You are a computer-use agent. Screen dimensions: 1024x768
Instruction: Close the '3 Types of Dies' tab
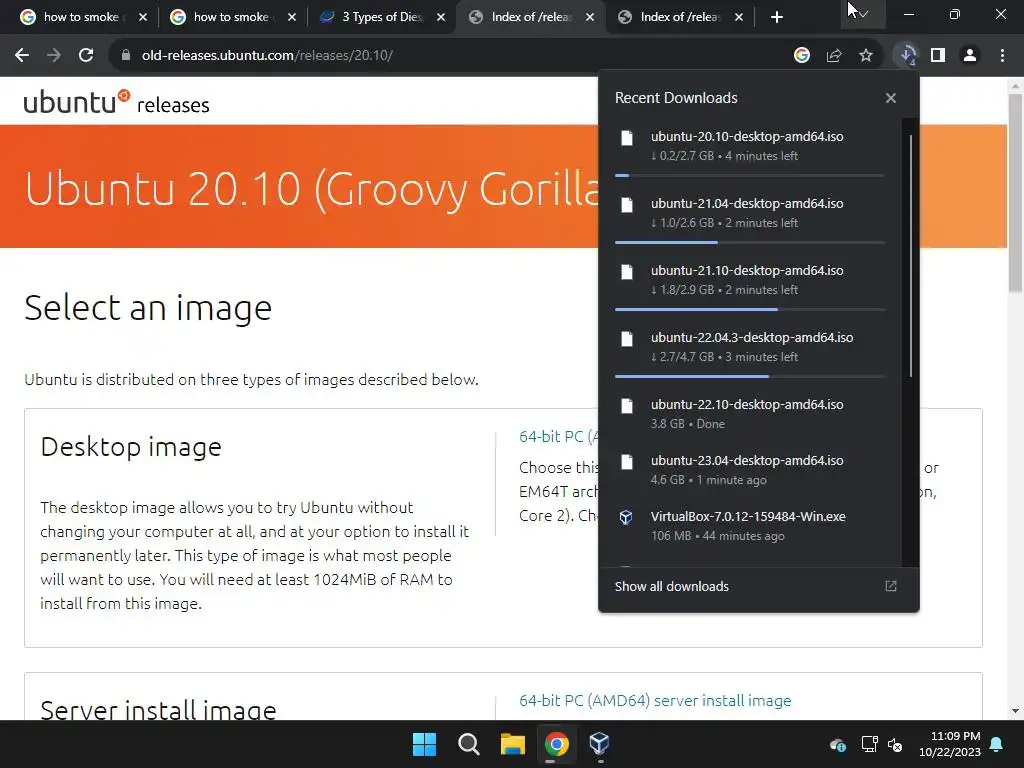[441, 17]
